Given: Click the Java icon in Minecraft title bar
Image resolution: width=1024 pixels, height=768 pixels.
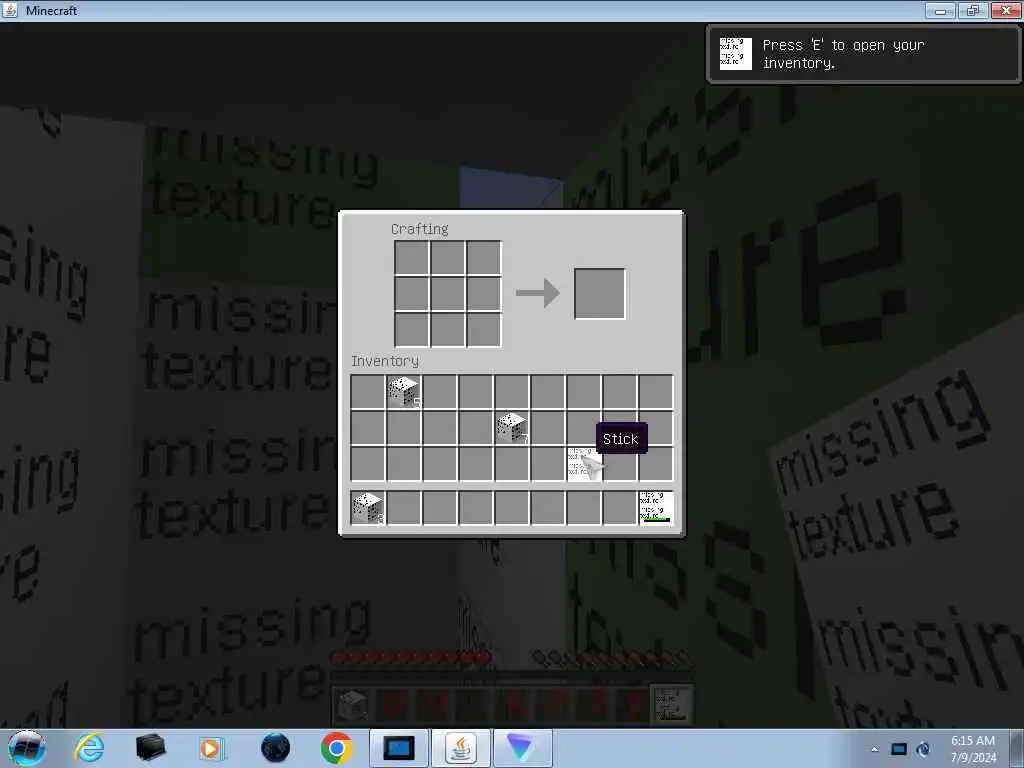Looking at the screenshot, I should pos(10,10).
